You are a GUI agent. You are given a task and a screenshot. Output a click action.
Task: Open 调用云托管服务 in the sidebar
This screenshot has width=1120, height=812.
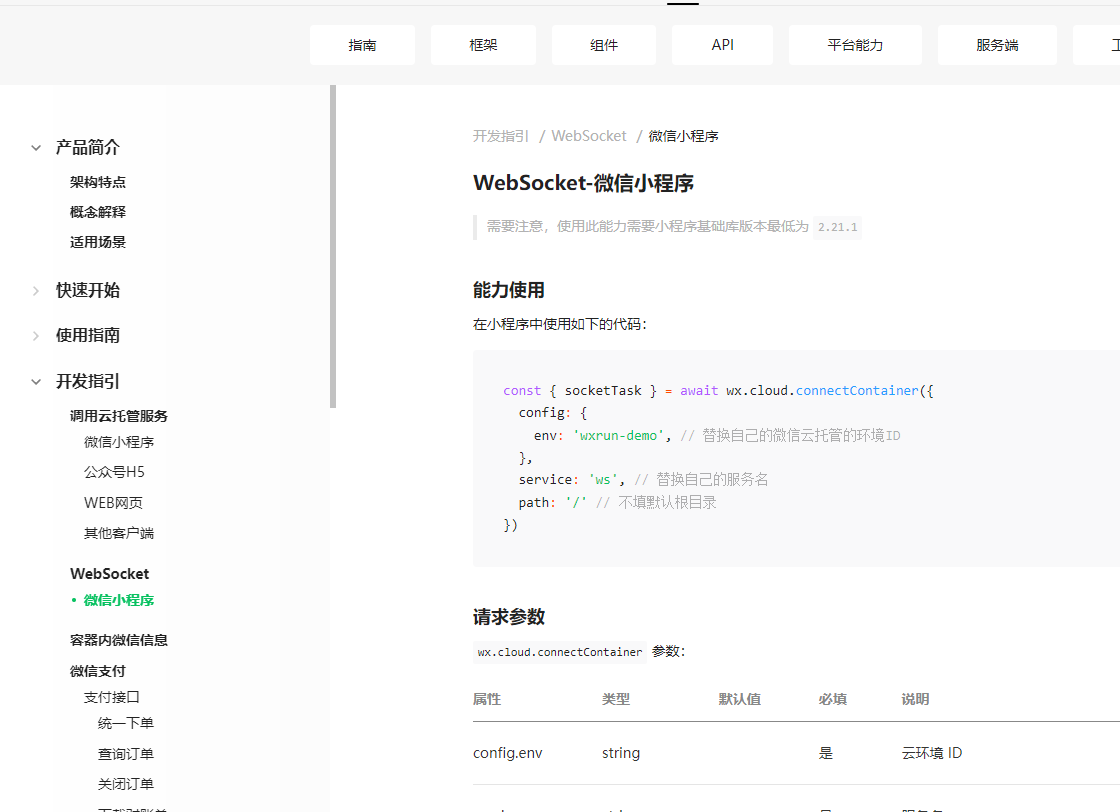click(x=119, y=416)
